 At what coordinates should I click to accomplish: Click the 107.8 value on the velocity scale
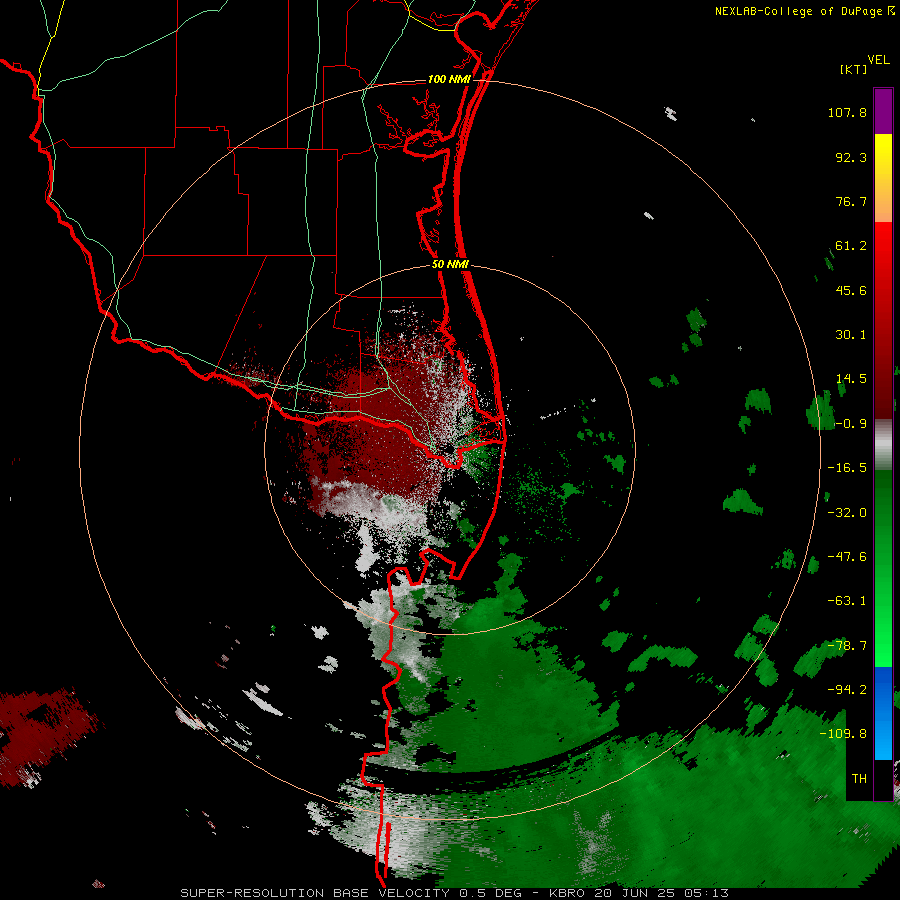coord(847,112)
